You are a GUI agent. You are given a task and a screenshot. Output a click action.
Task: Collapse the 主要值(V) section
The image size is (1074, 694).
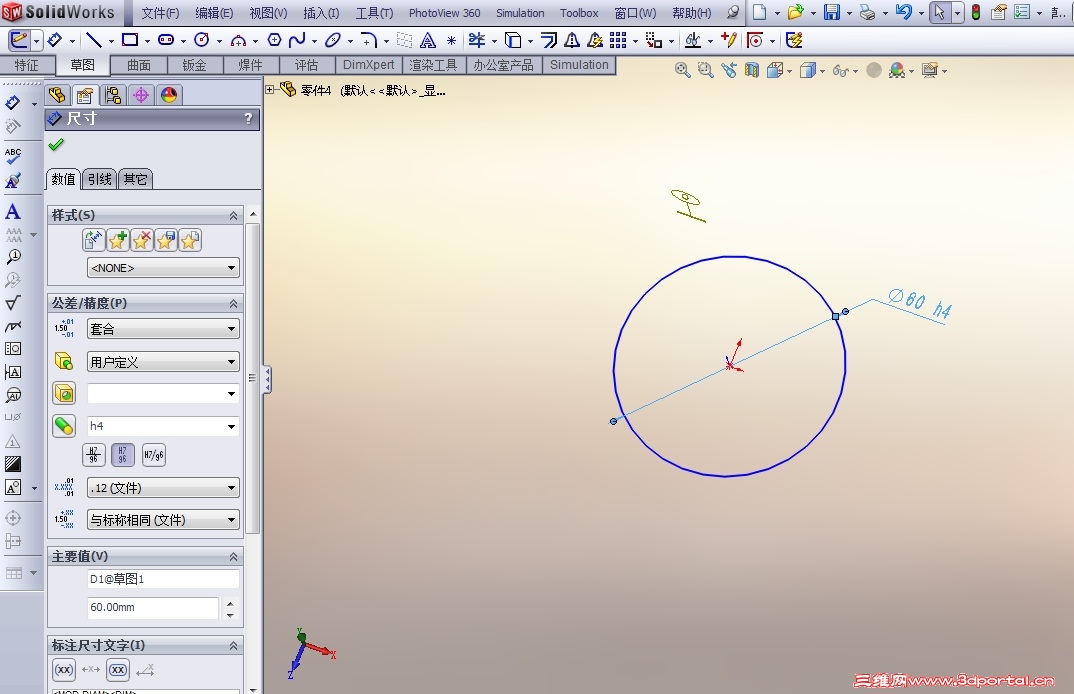tap(234, 557)
